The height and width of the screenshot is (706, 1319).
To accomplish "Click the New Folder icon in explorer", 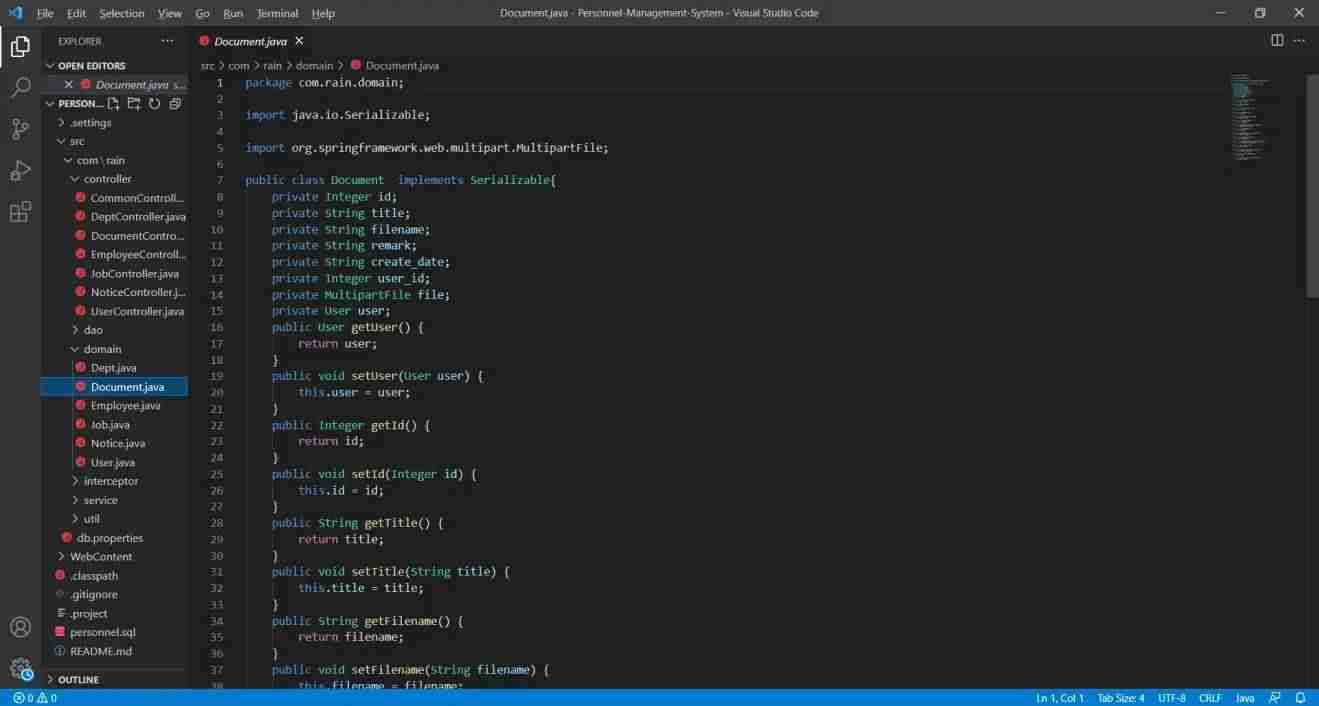I will 134,103.
